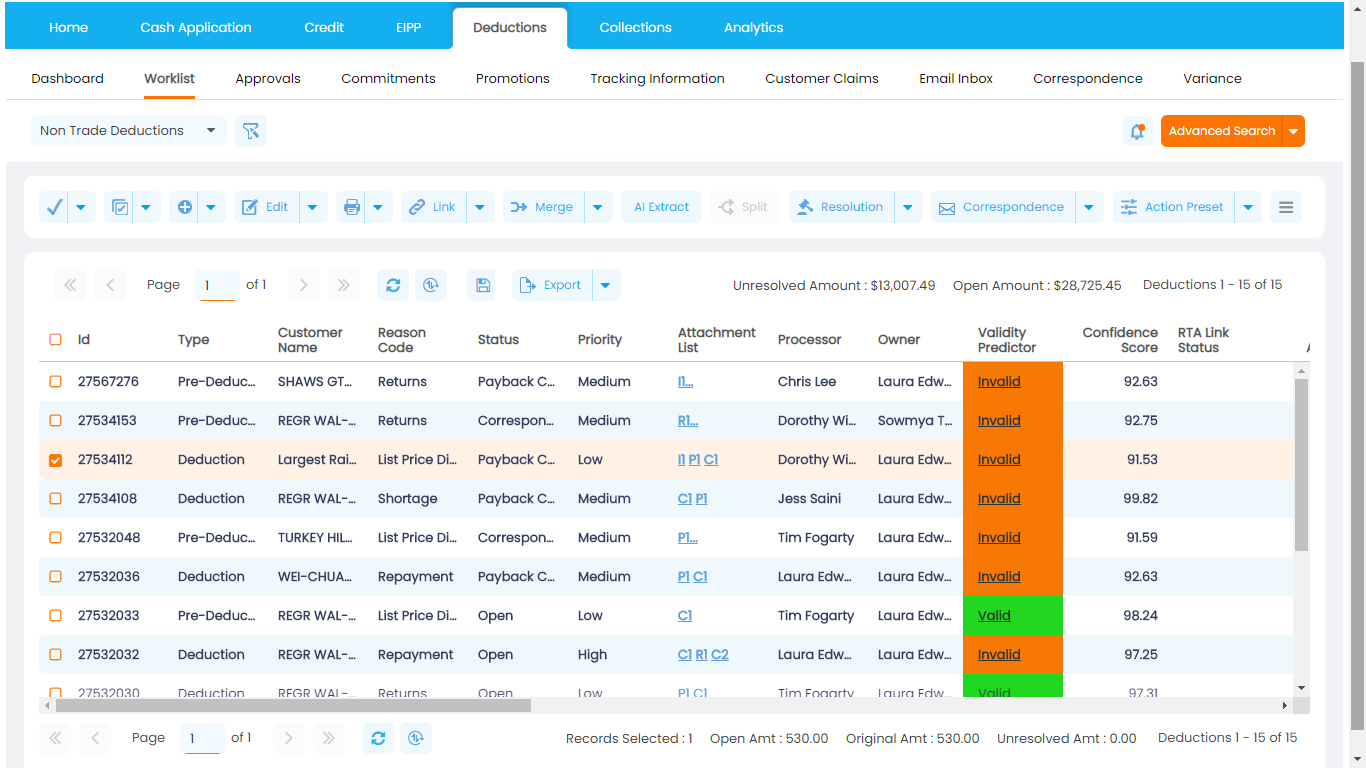Click the notification bell icon

(x=1137, y=131)
